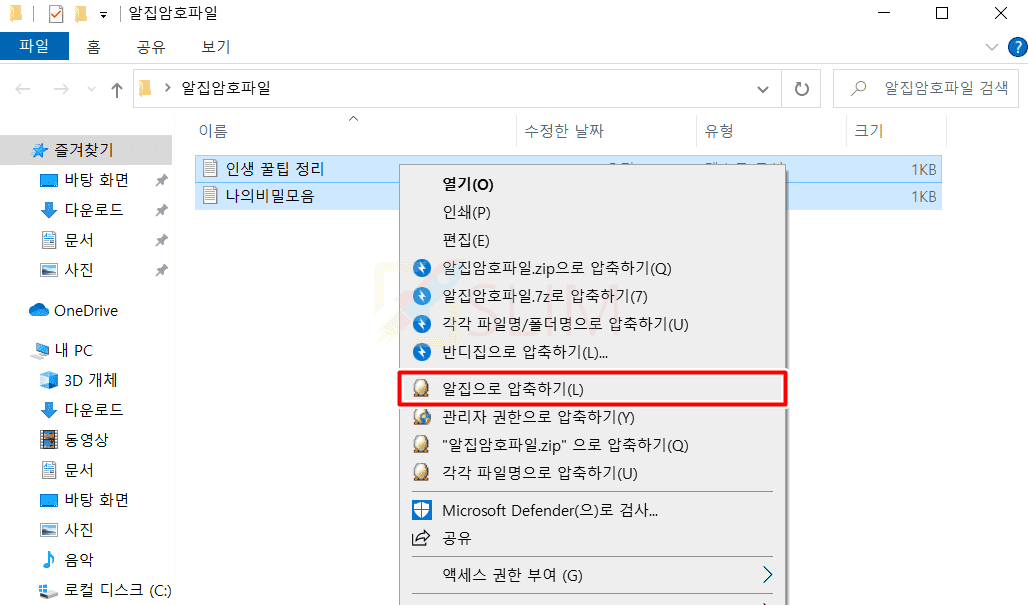1028x605 pixels.
Task: Open the 파일 menu tab
Action: (34, 46)
